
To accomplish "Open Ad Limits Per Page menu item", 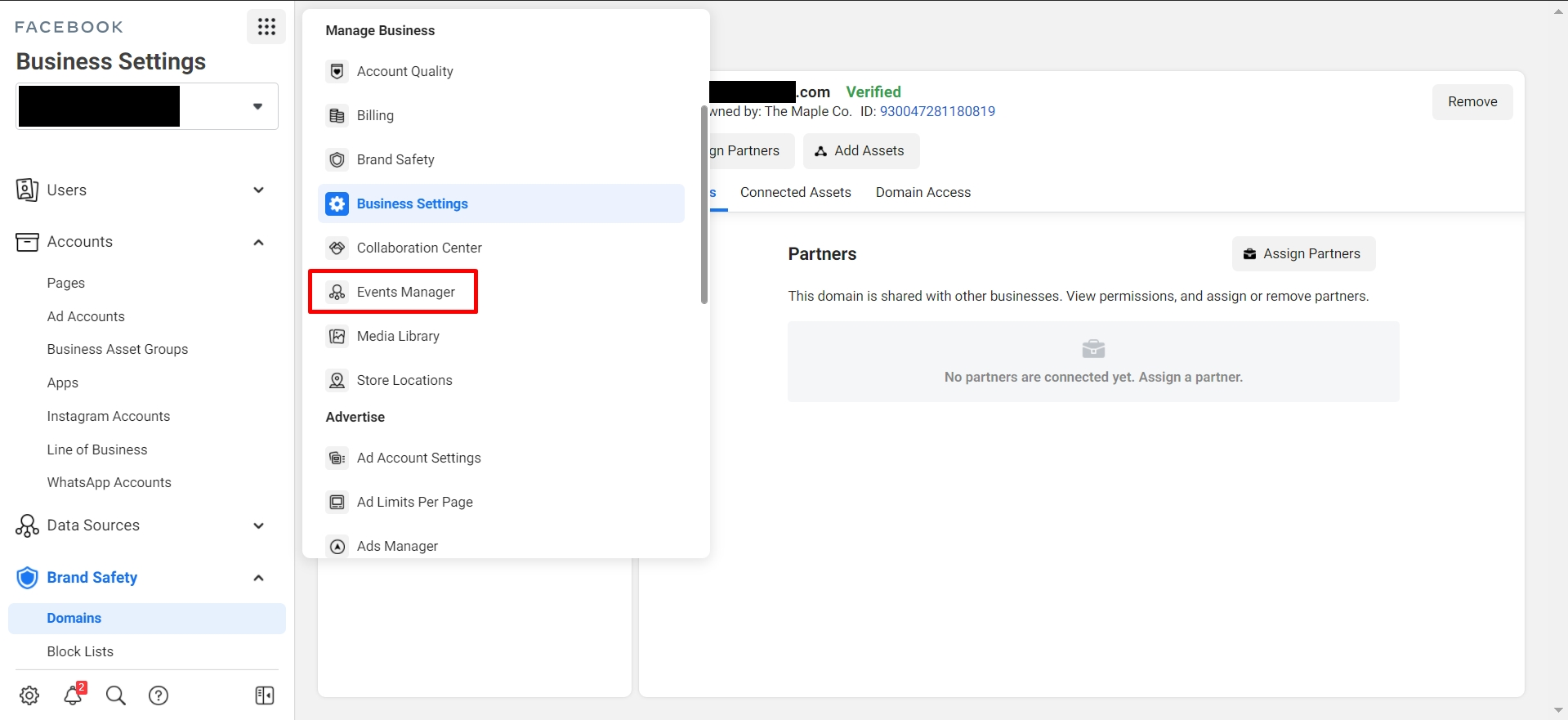I will click(501, 502).
